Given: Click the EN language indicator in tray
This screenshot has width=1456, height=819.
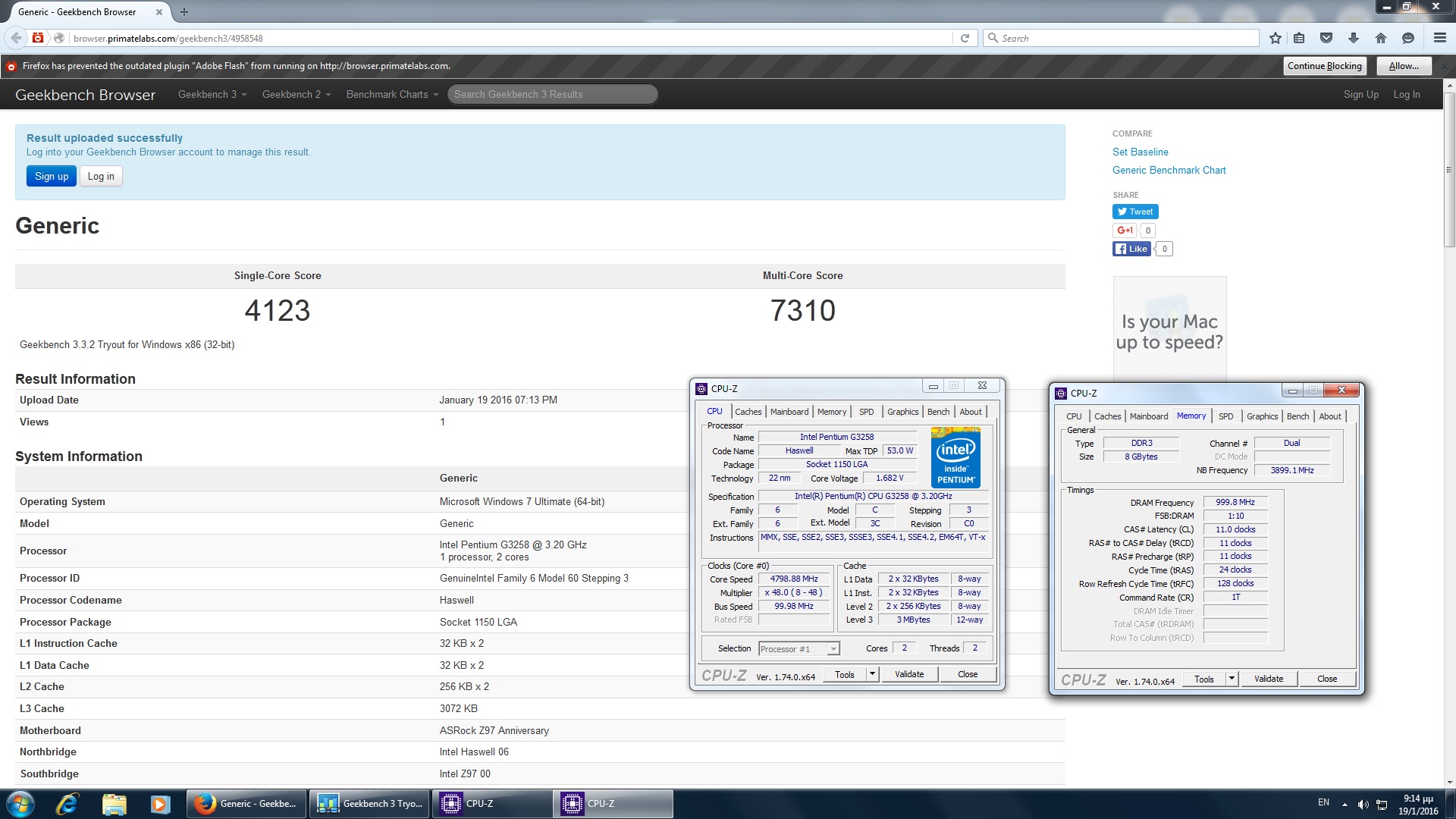Looking at the screenshot, I should click(1323, 802).
